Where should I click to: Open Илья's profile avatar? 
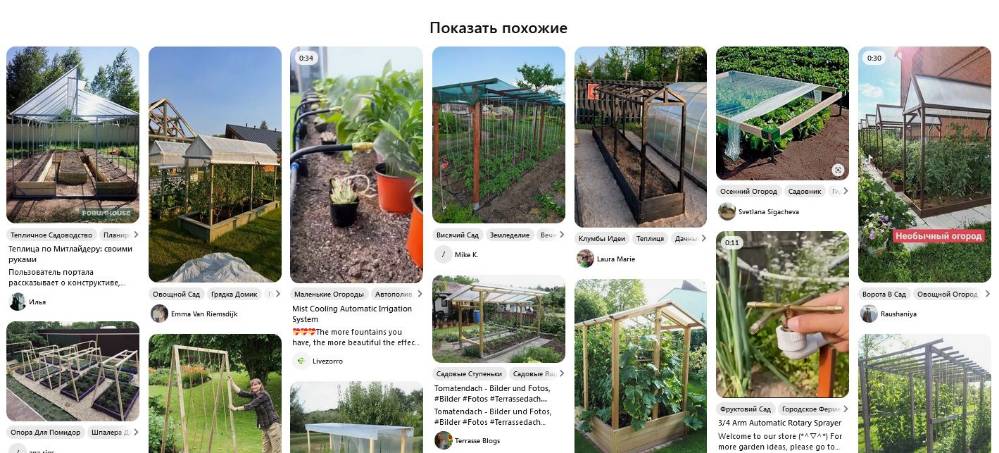[18, 301]
